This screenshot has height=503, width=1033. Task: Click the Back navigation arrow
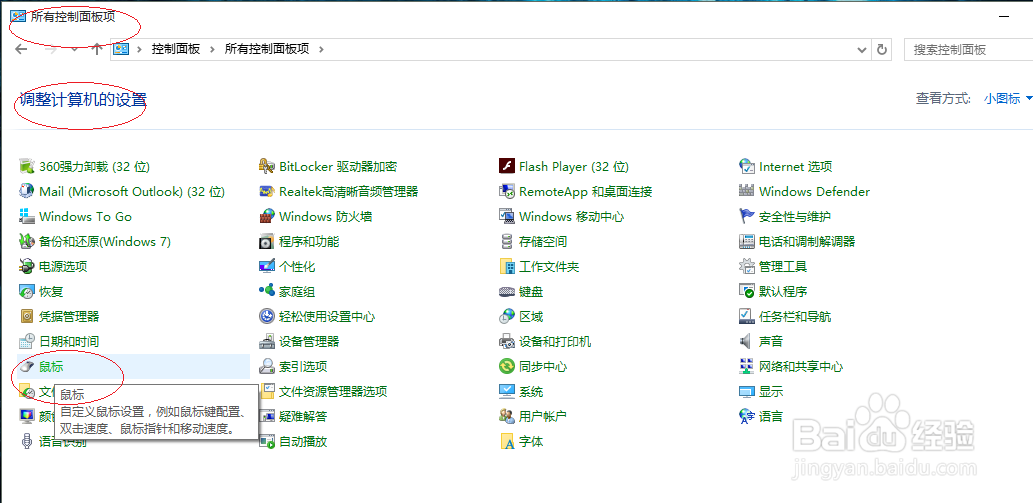(21, 49)
